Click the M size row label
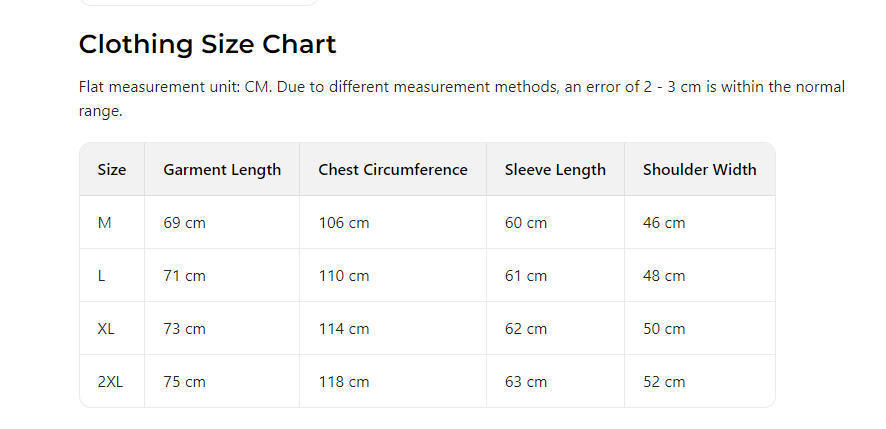Image resolution: width=886 pixels, height=429 pixels. (x=104, y=223)
